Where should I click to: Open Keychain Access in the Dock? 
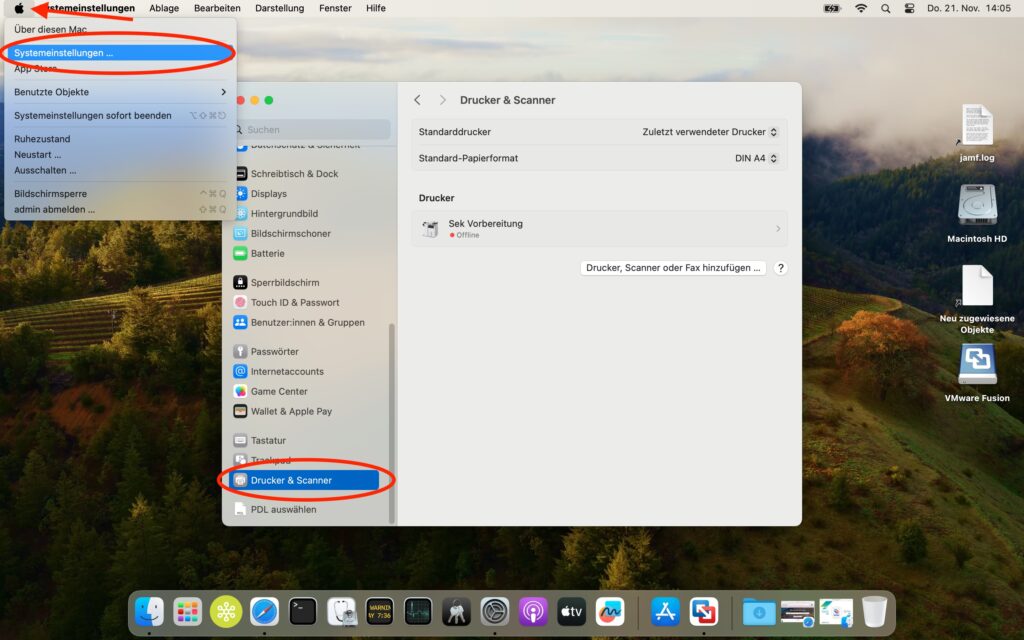(456, 611)
